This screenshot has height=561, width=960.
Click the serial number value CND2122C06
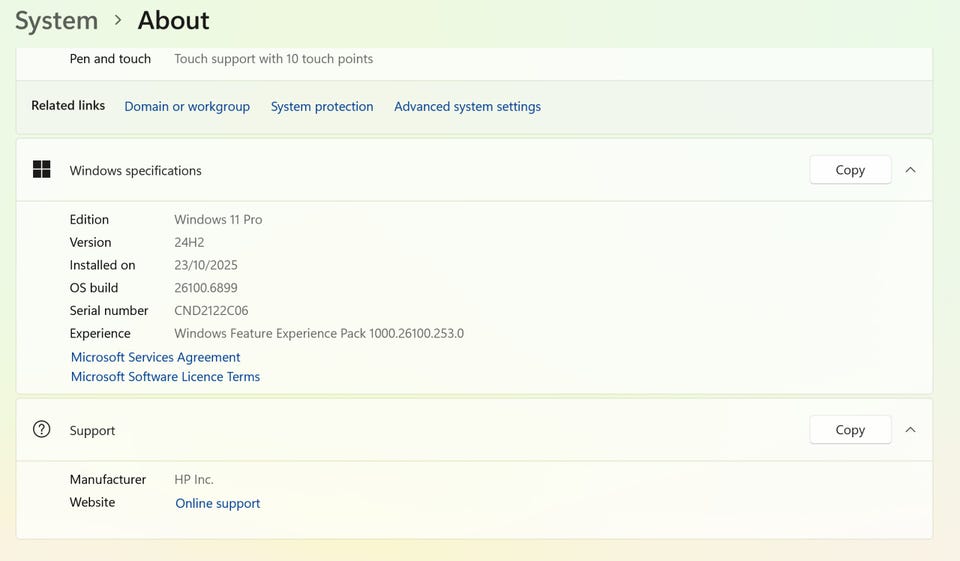point(211,311)
